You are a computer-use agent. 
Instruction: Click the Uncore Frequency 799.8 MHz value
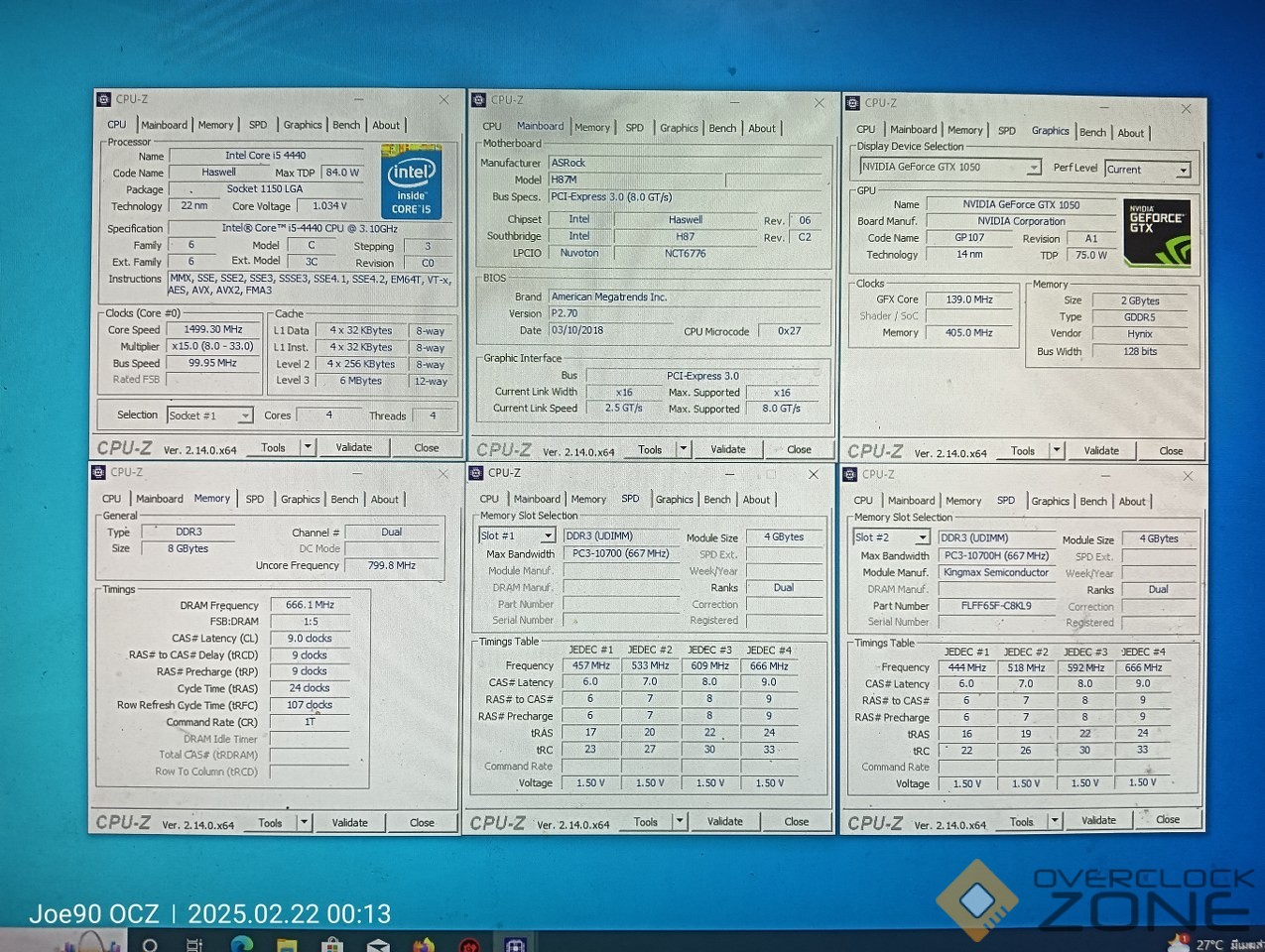pyautogui.click(x=392, y=565)
